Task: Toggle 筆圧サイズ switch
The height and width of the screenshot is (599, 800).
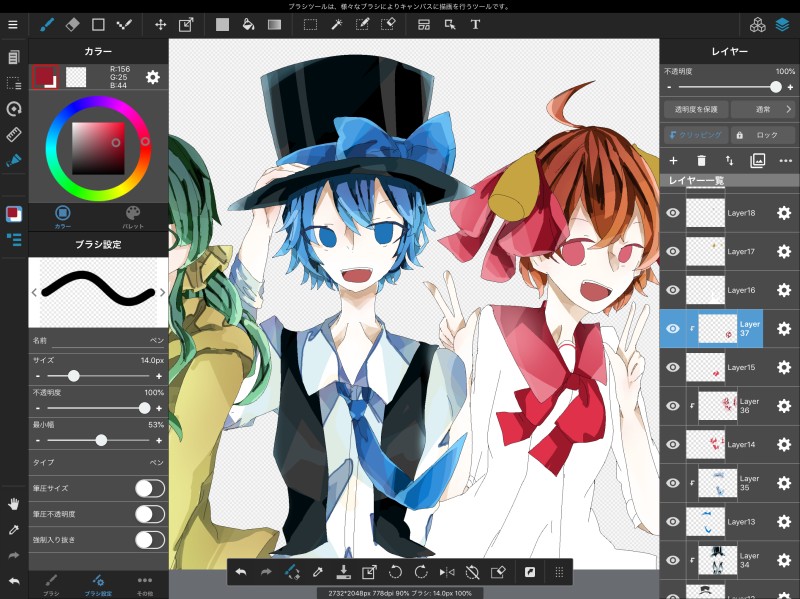Action: (149, 488)
